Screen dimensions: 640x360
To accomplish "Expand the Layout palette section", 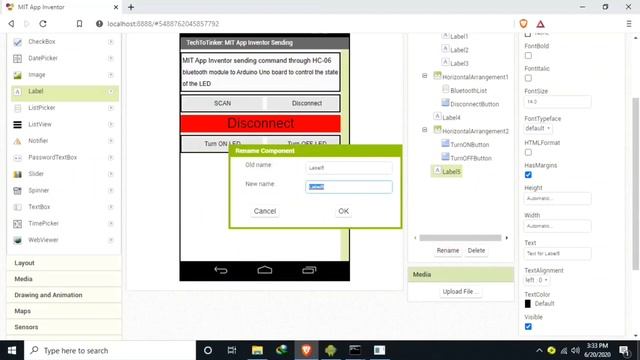I will (64, 263).
